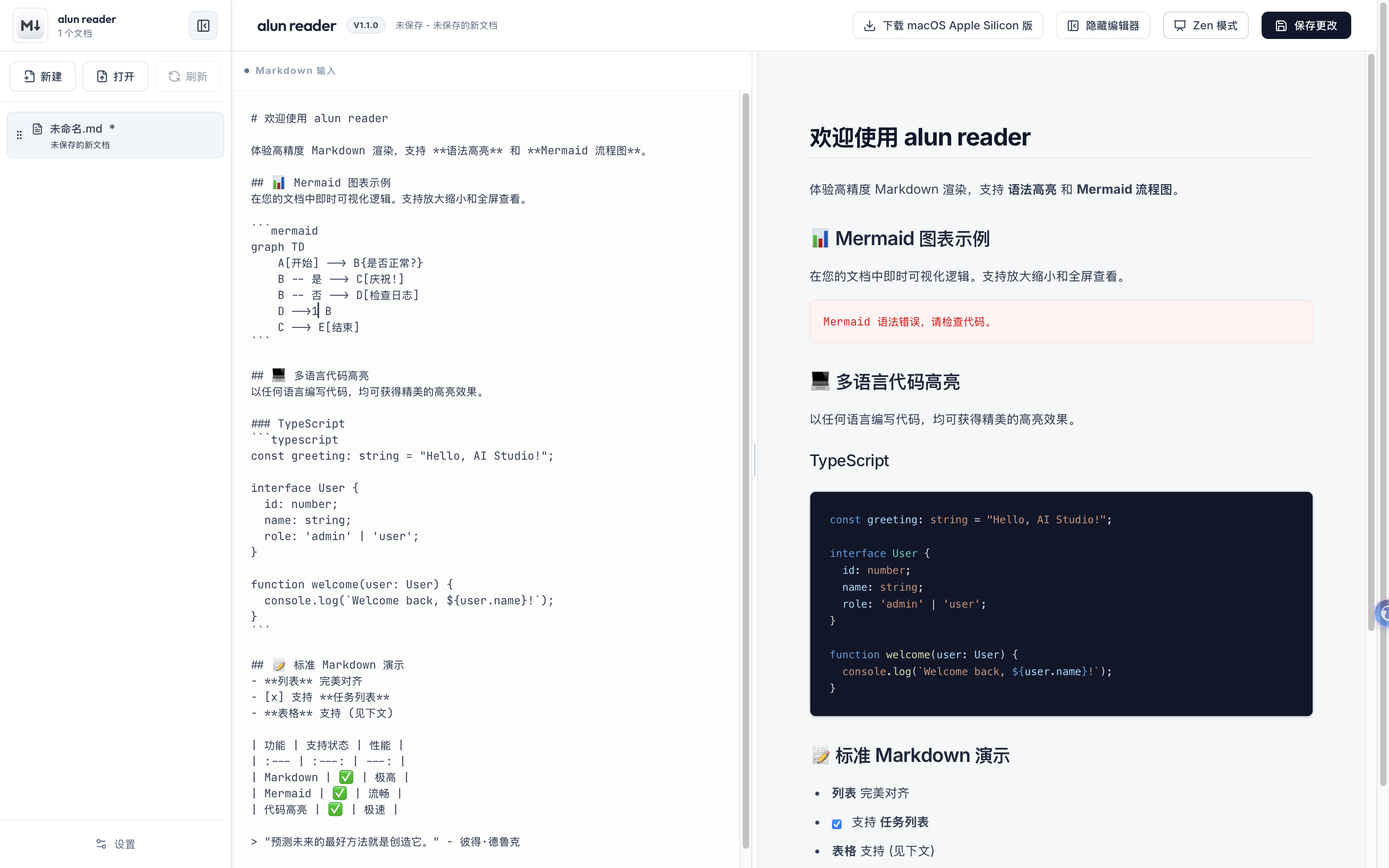Screen dimensions: 1389x868
Task: Click the 新建 new document button
Action: pyautogui.click(x=43, y=76)
